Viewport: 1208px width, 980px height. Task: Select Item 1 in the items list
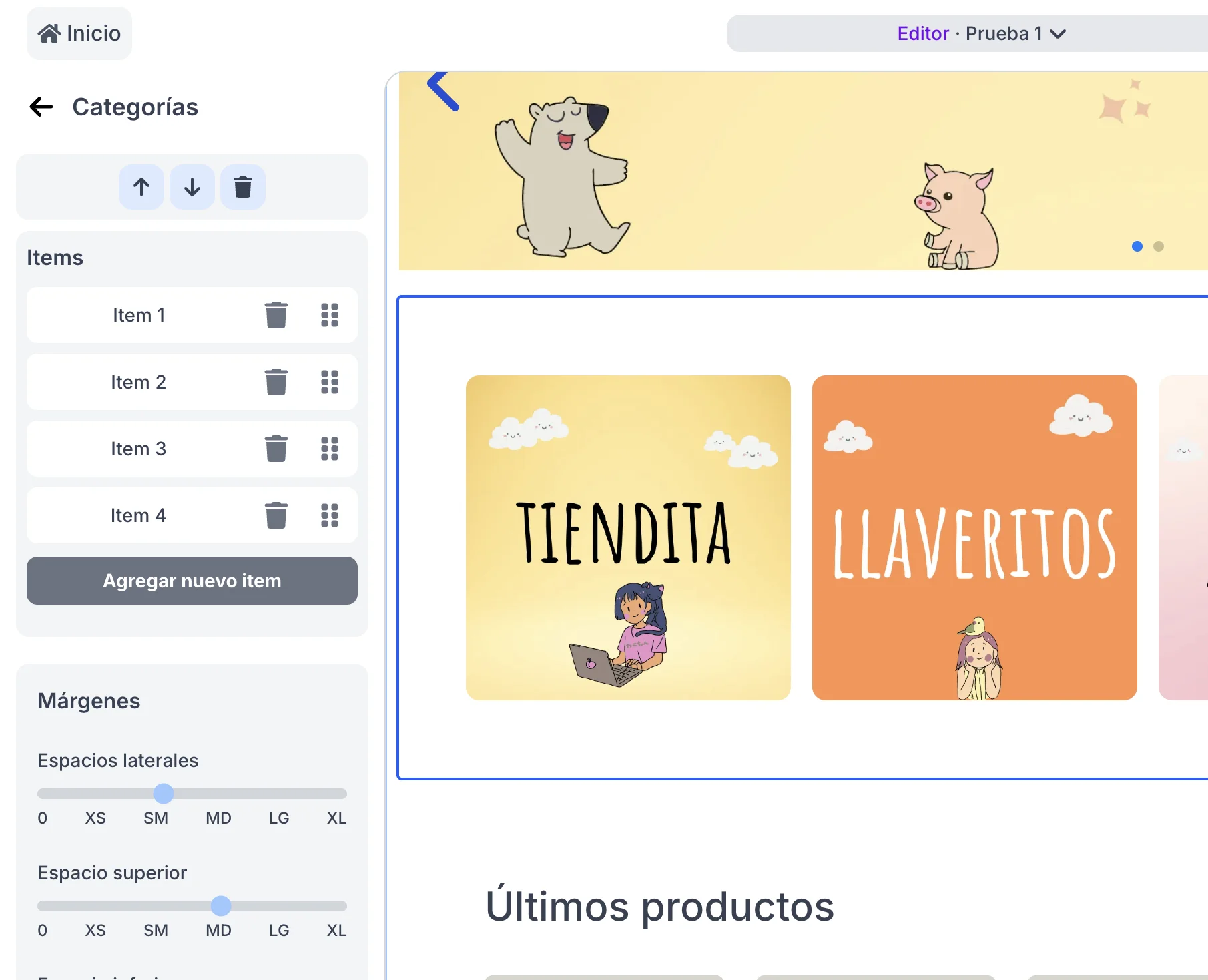[139, 315]
